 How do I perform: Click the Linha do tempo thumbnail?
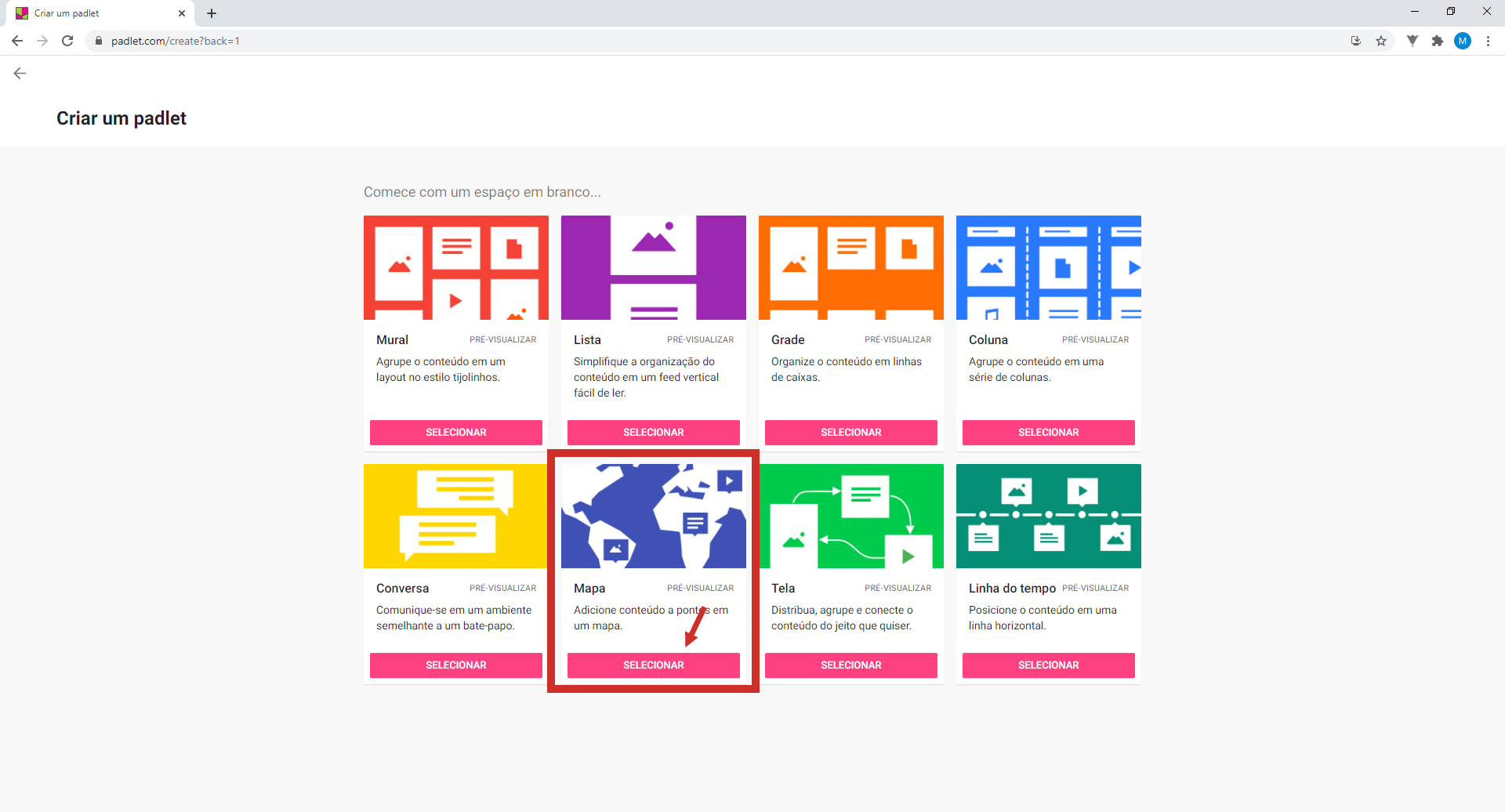point(1049,516)
